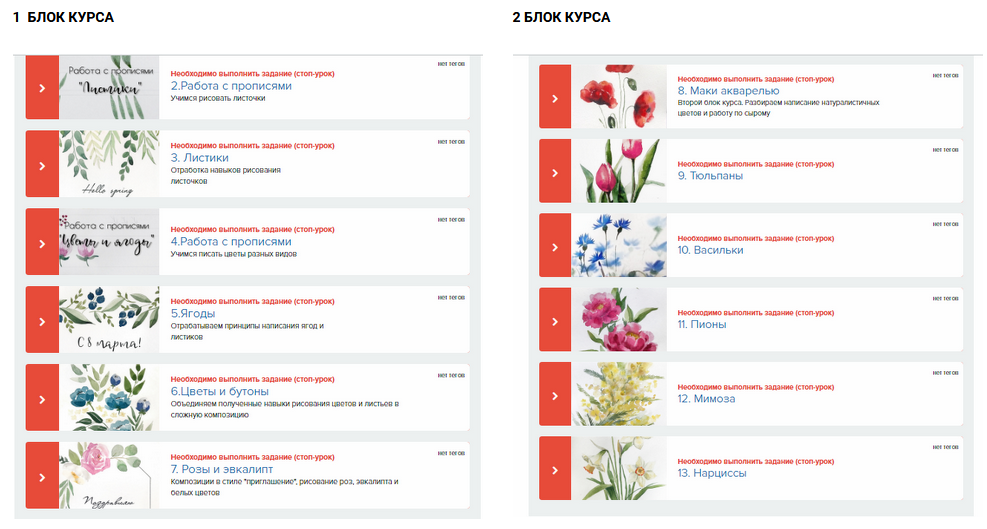Image resolution: width=987 pixels, height=529 pixels.
Task: Select the 1 БЛОК КУРСА heading
Action: [63, 18]
